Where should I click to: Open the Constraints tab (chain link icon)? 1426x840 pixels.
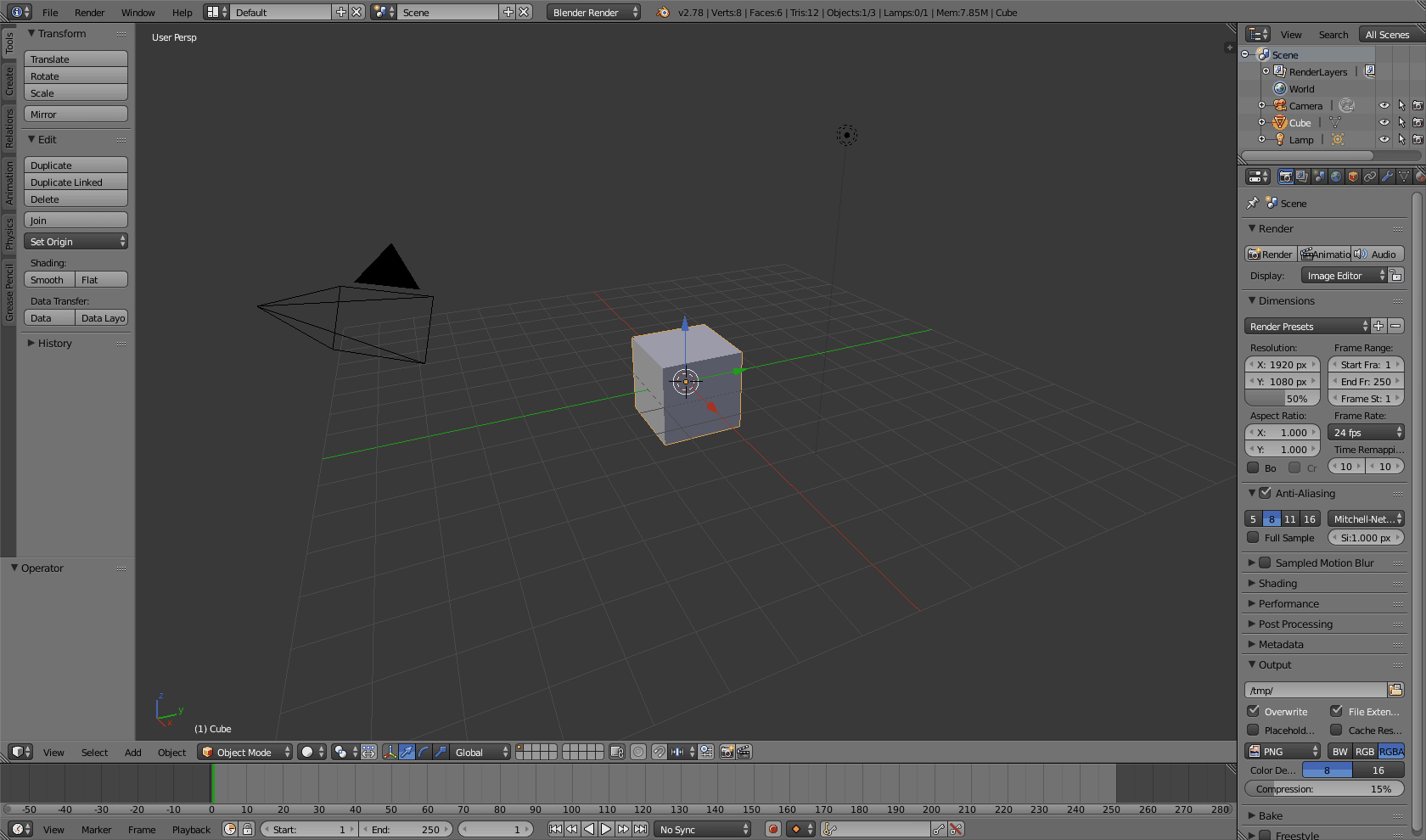click(x=1369, y=176)
